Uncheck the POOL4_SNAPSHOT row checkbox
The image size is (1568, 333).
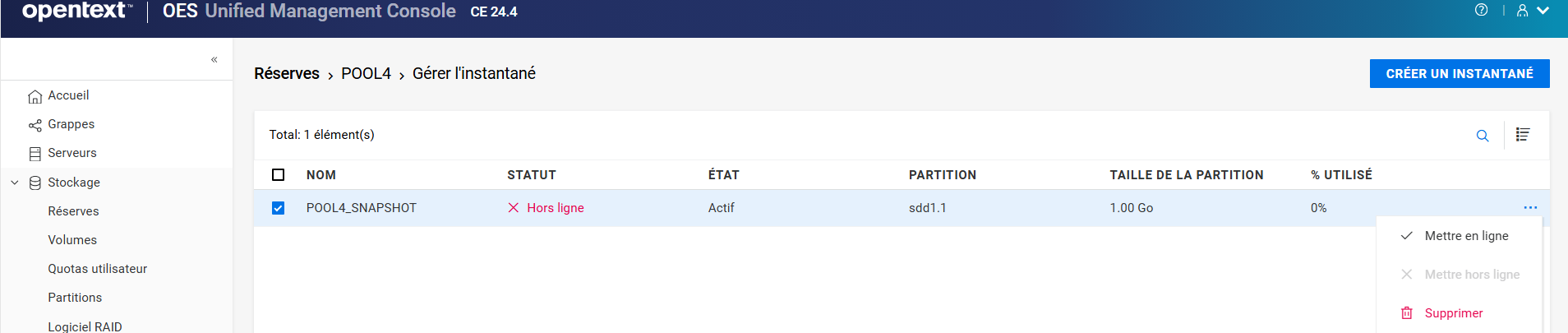279,208
